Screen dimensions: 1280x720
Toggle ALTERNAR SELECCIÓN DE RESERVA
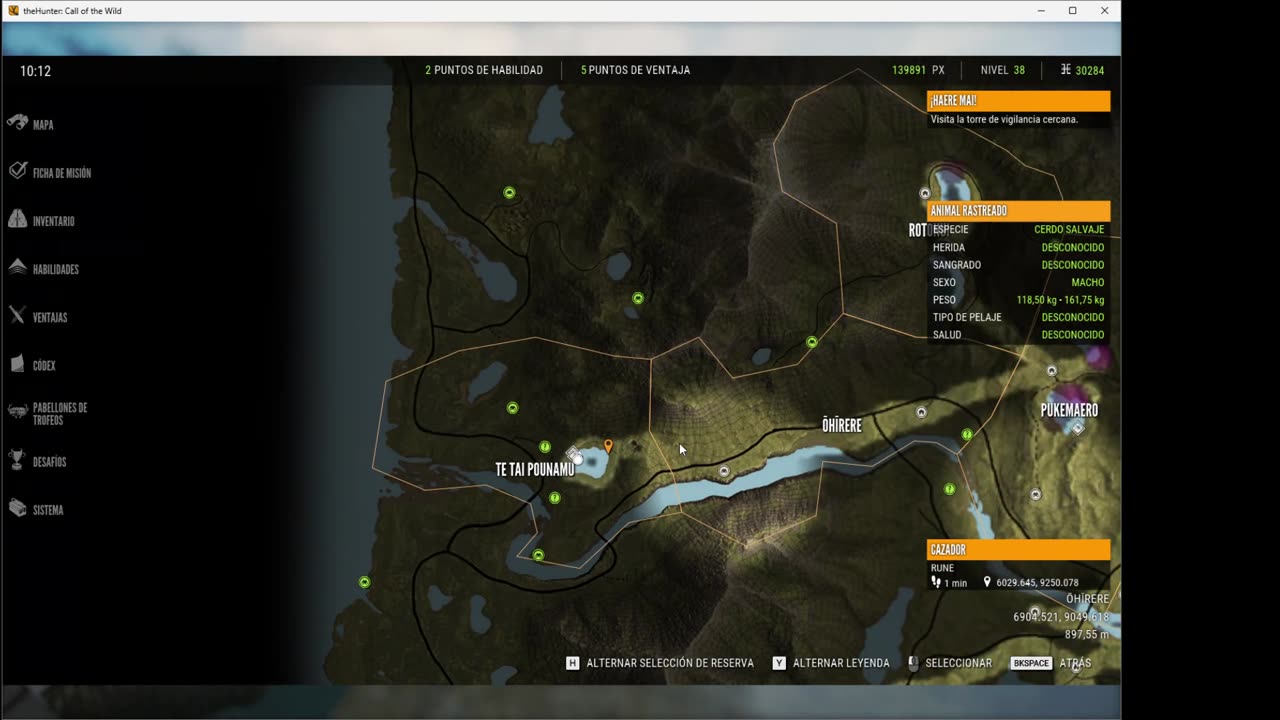coord(660,663)
